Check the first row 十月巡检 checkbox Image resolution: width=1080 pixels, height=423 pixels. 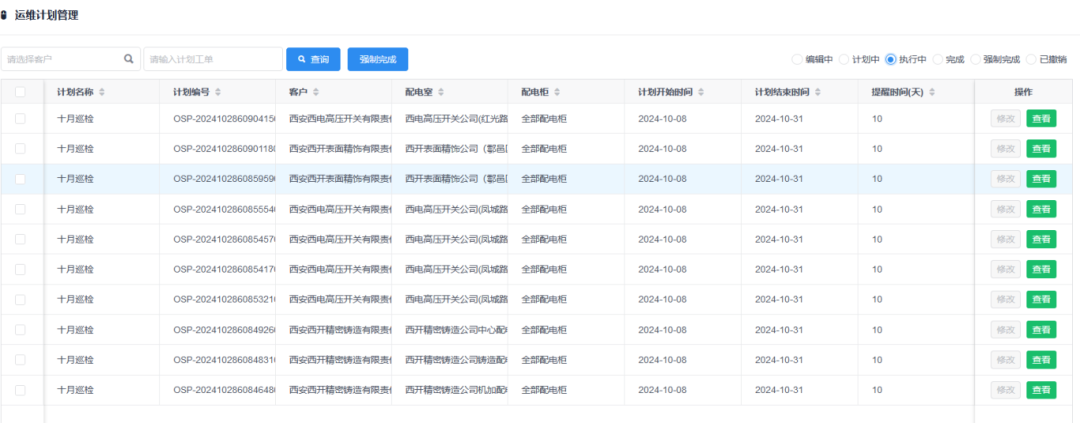click(x=21, y=119)
